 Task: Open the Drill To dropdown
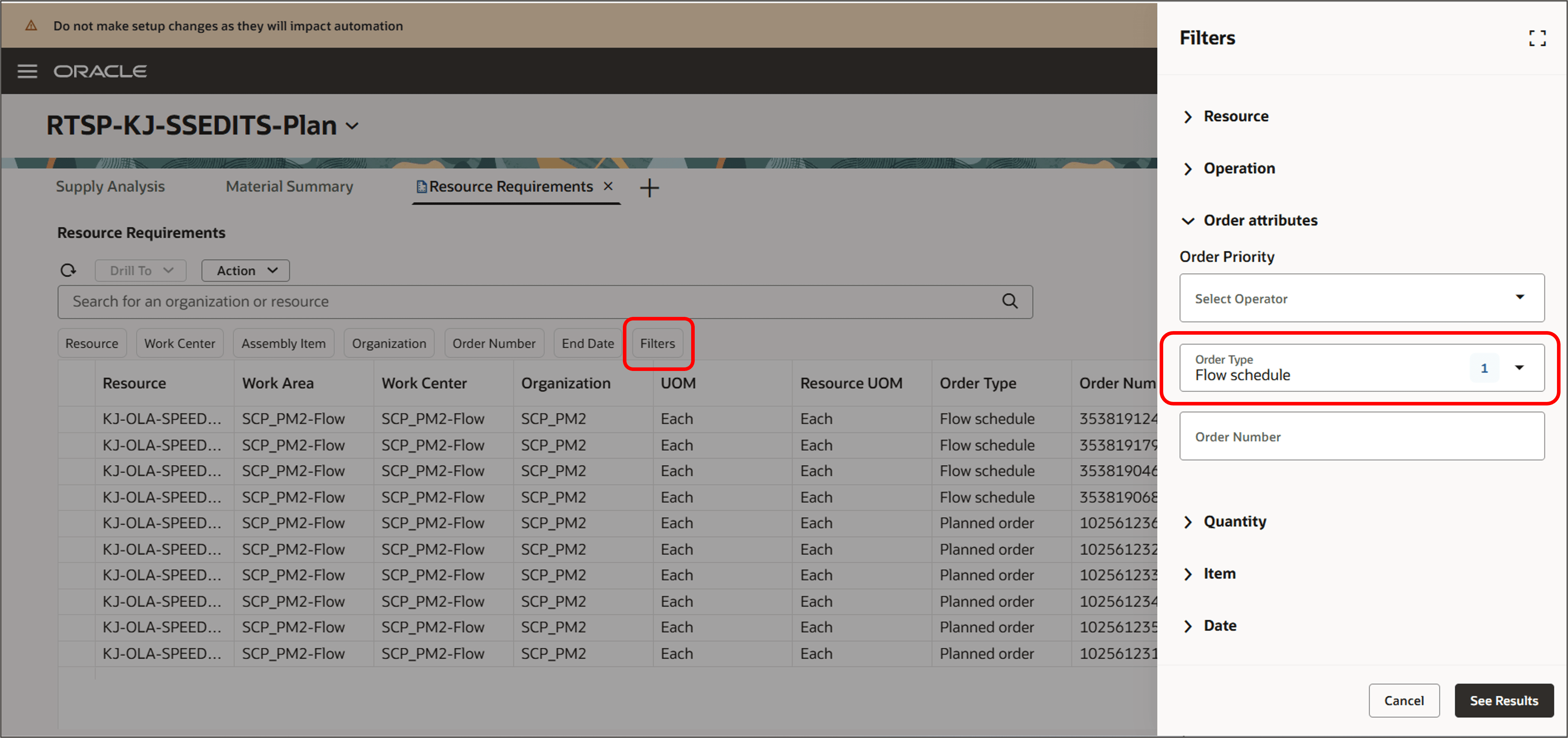pyautogui.click(x=140, y=270)
